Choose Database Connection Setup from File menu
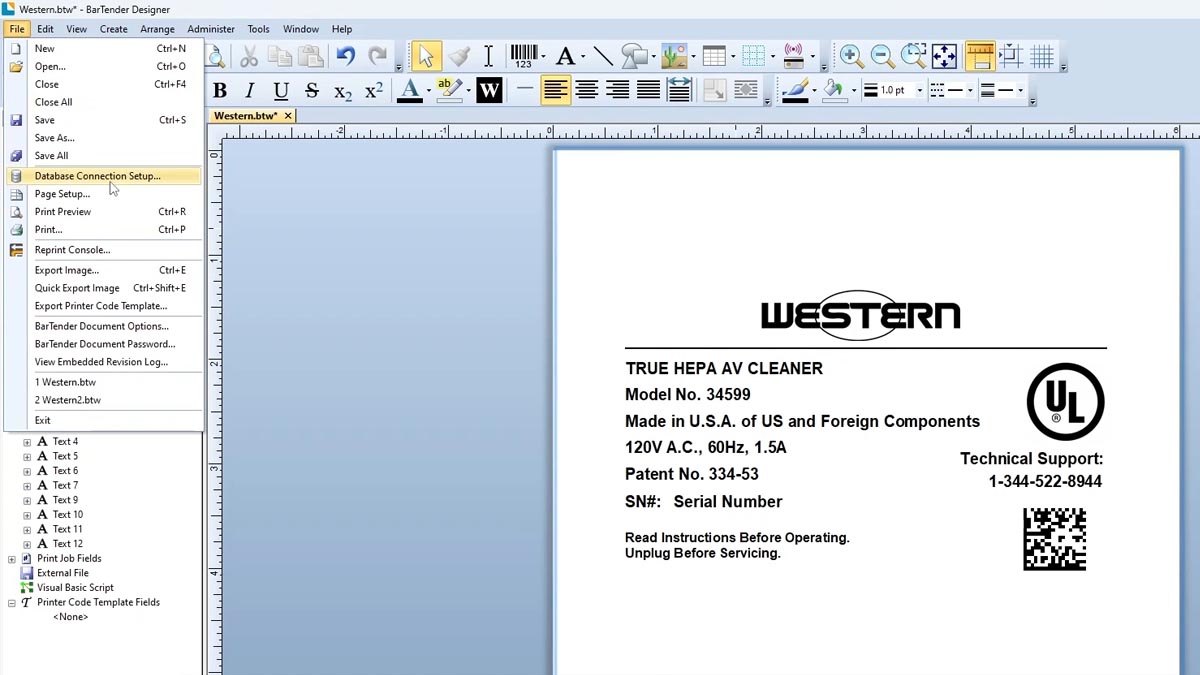 pyautogui.click(x=97, y=176)
